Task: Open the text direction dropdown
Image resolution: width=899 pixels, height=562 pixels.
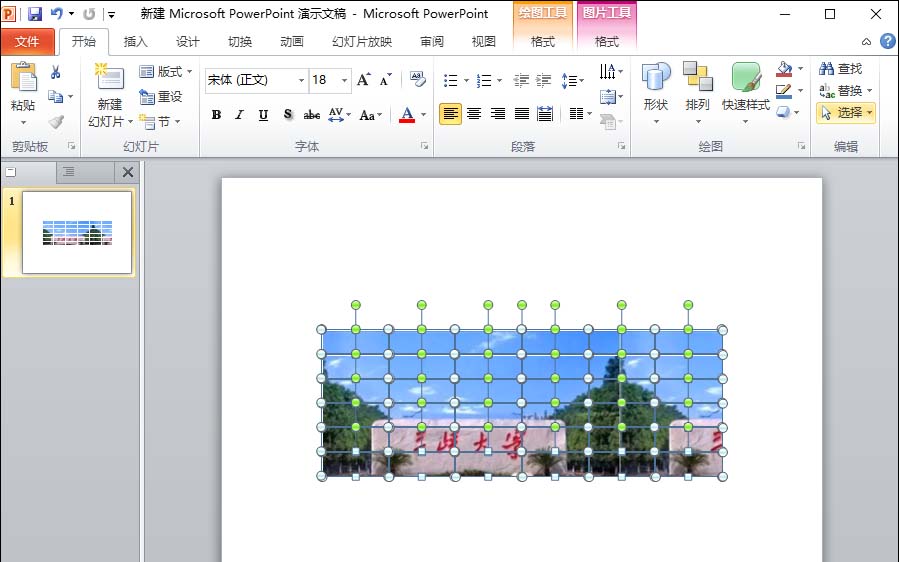Action: point(620,72)
